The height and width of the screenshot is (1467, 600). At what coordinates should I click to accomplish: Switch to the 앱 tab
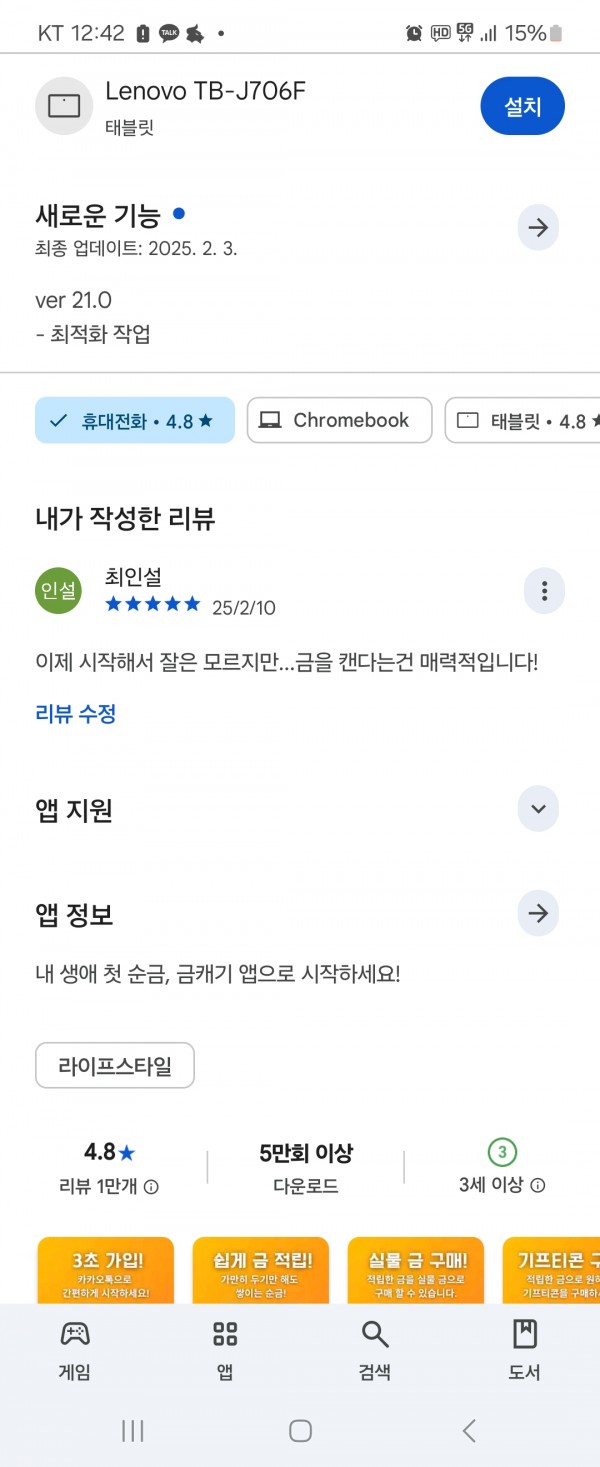tap(225, 1351)
